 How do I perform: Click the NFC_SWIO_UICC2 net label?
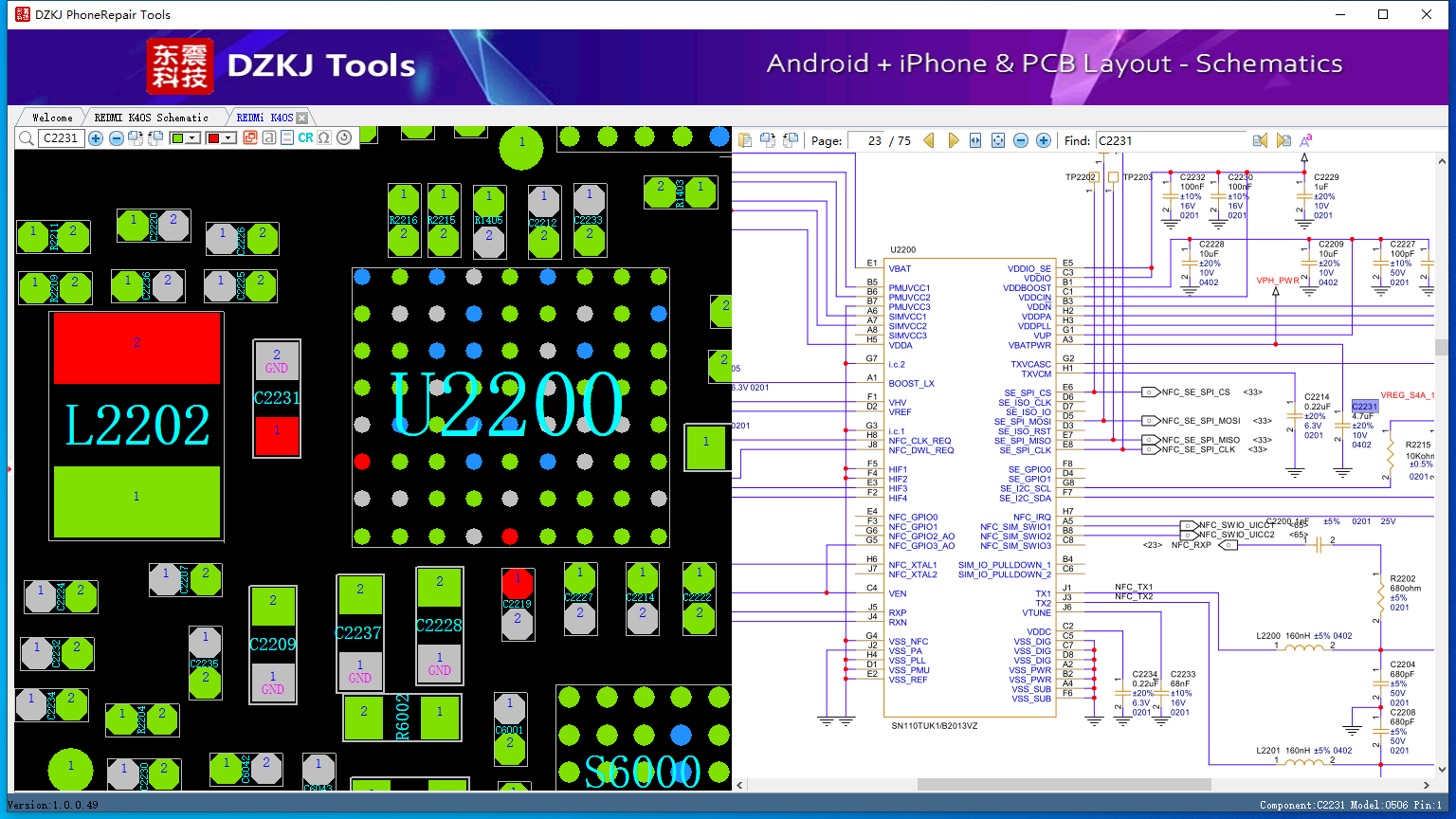tap(1237, 535)
